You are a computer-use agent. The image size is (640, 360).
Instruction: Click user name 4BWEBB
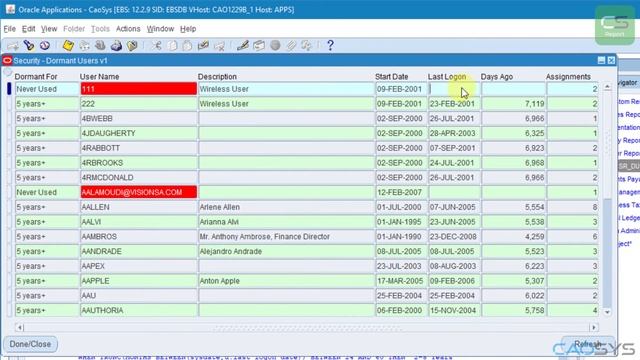pyautogui.click(x=138, y=118)
